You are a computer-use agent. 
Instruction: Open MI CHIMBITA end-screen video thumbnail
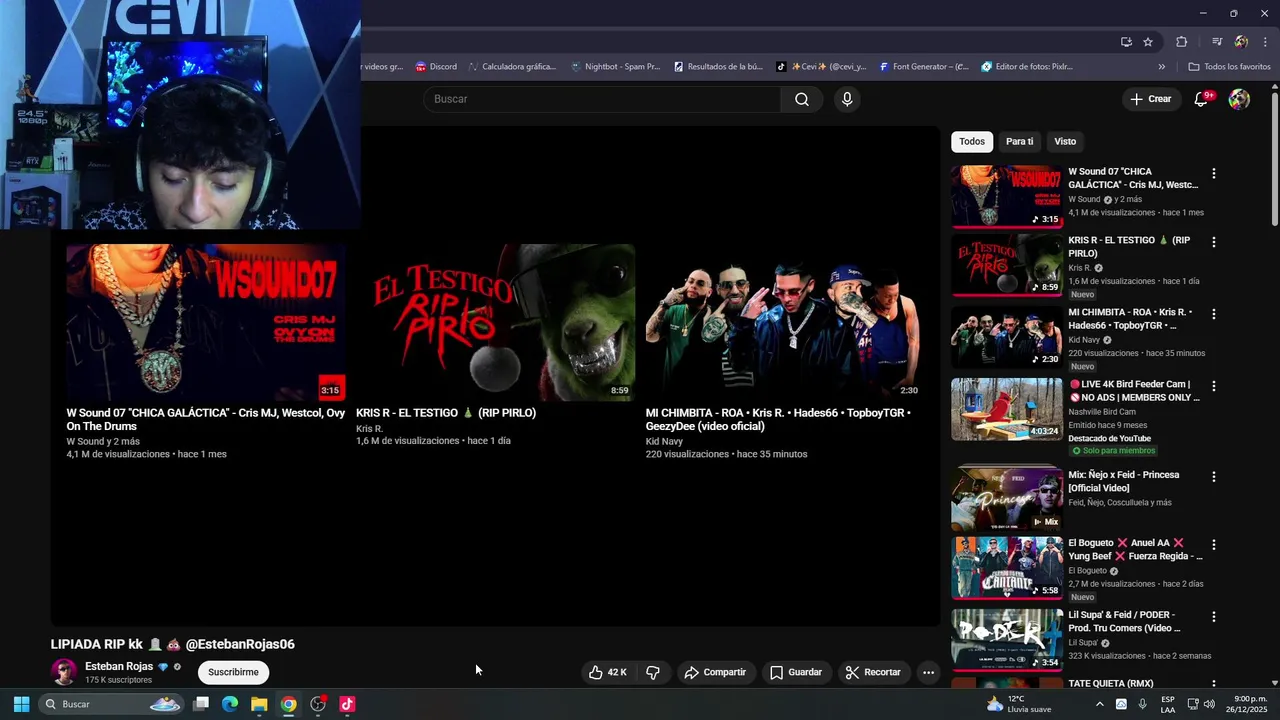(x=785, y=322)
